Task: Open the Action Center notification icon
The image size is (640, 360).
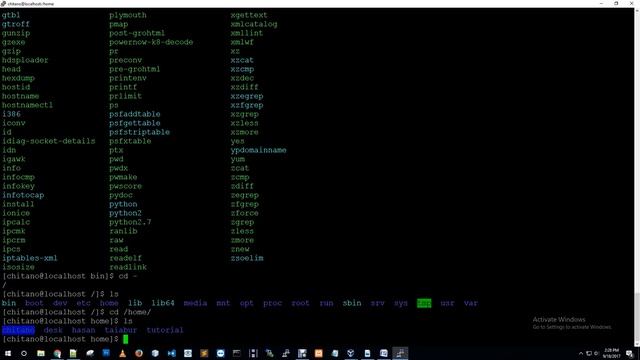Action: click(630, 353)
